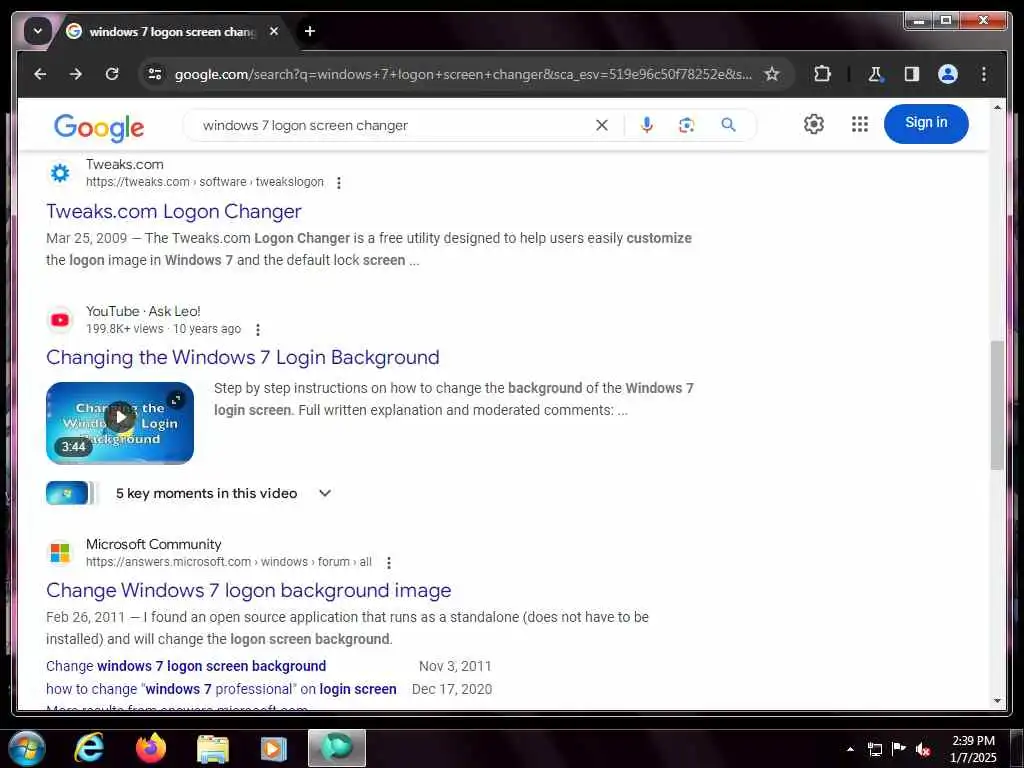Bookmark this page with the star
1024x768 pixels.
coord(772,74)
